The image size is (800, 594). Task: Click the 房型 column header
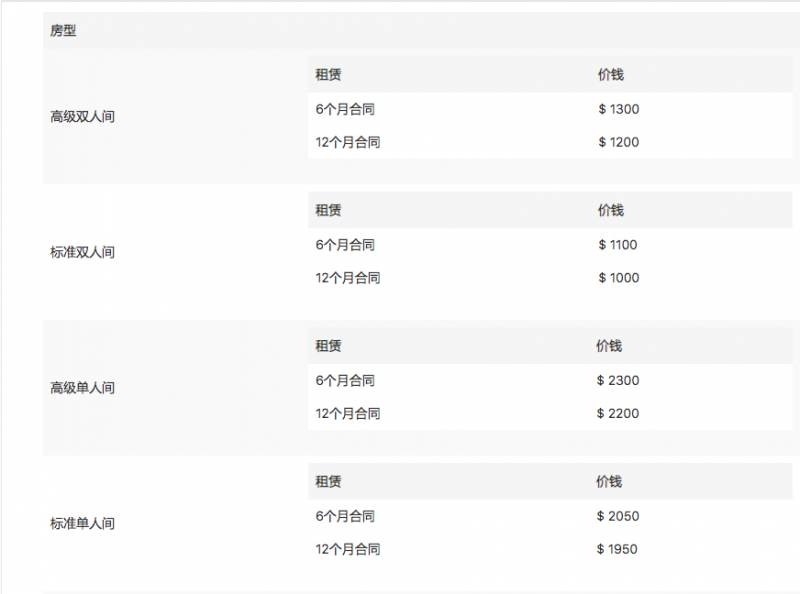(x=63, y=31)
